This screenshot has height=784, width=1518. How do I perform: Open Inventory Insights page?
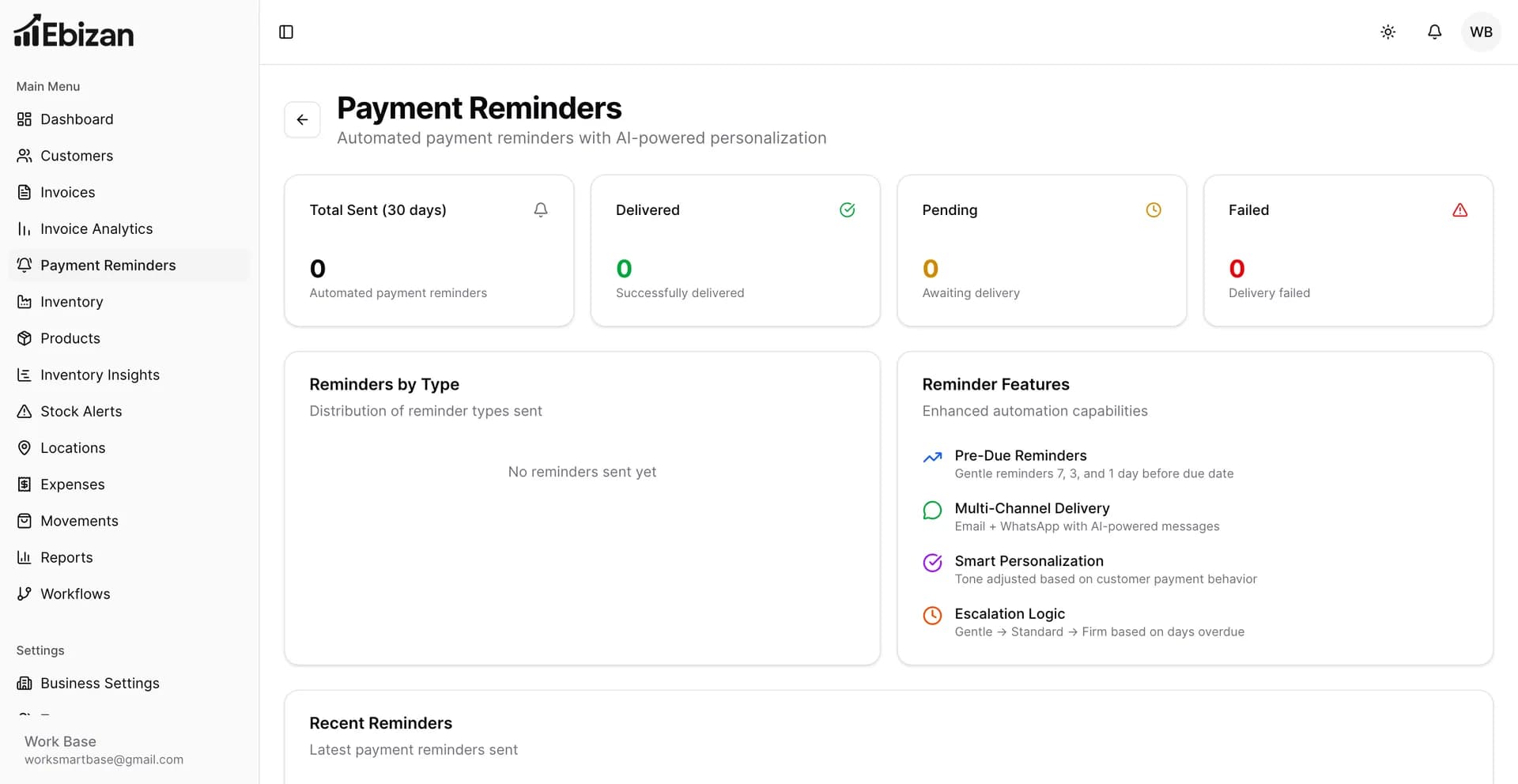click(100, 375)
